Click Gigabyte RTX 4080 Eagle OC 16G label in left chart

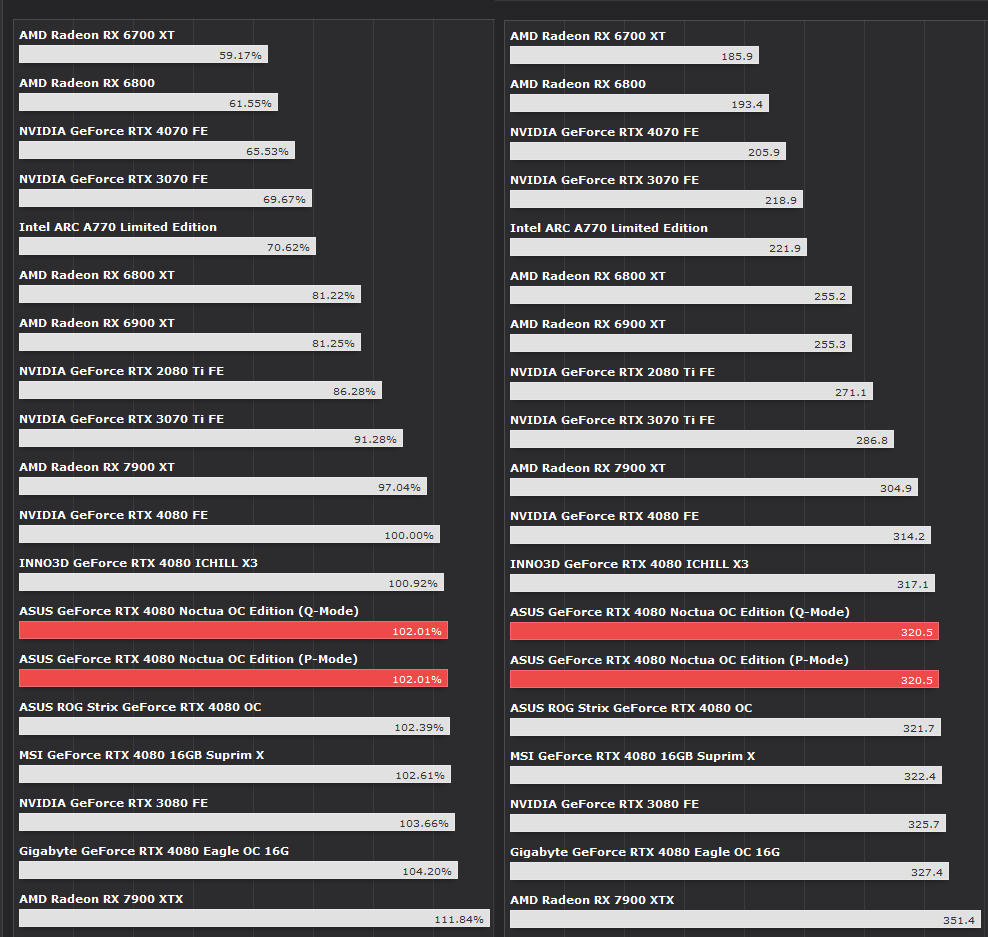pos(154,851)
